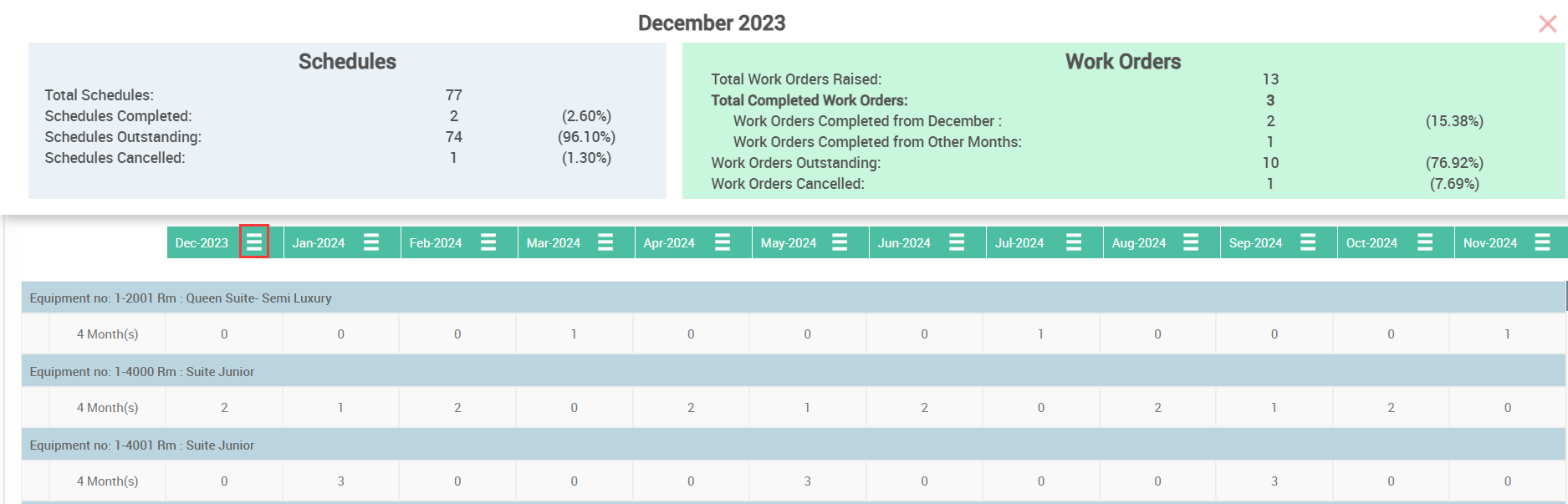Select the Sep-2024 column header label
1568x504 pixels.
[x=1255, y=243]
